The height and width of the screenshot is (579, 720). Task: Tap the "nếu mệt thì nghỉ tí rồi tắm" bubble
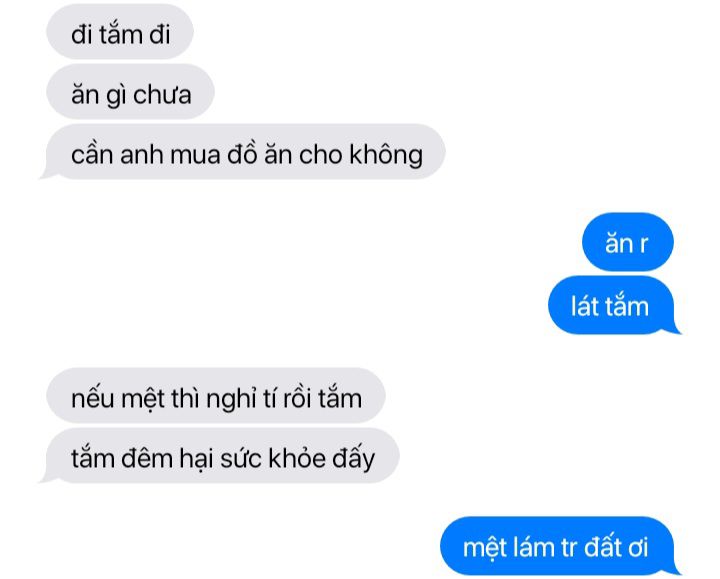pyautogui.click(x=216, y=395)
